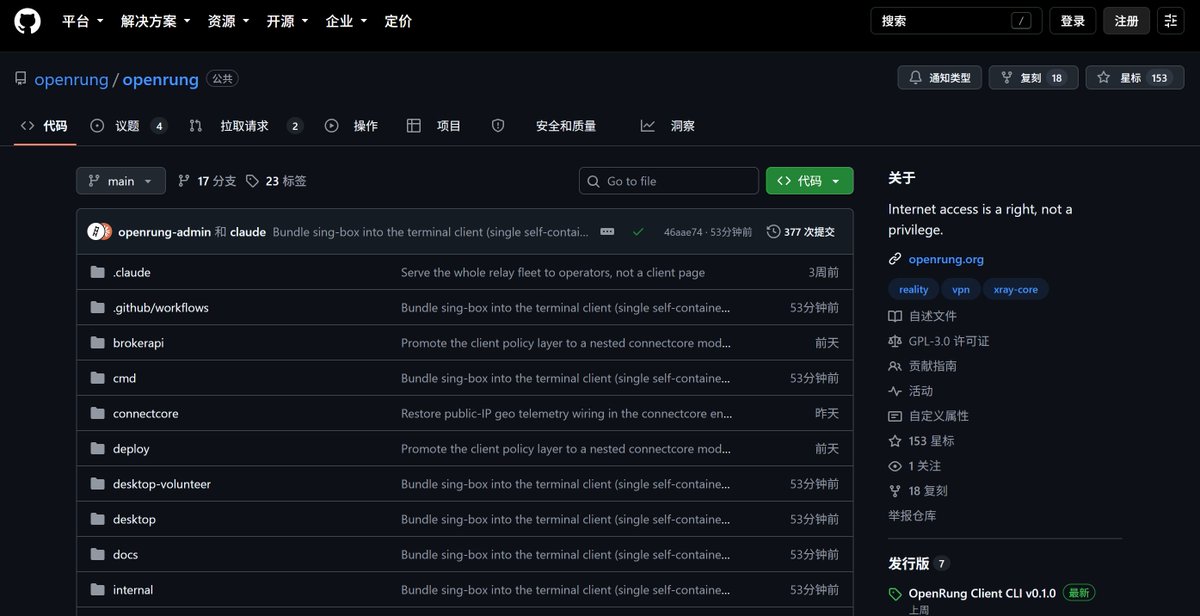
Task: Open the 377 次提交 commit history
Action: 801,232
